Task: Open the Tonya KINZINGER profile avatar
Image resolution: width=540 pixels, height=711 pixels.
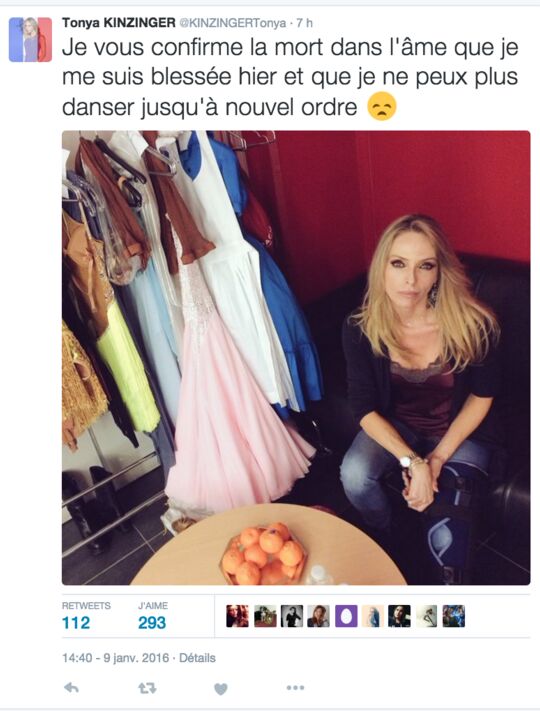Action: [30, 39]
